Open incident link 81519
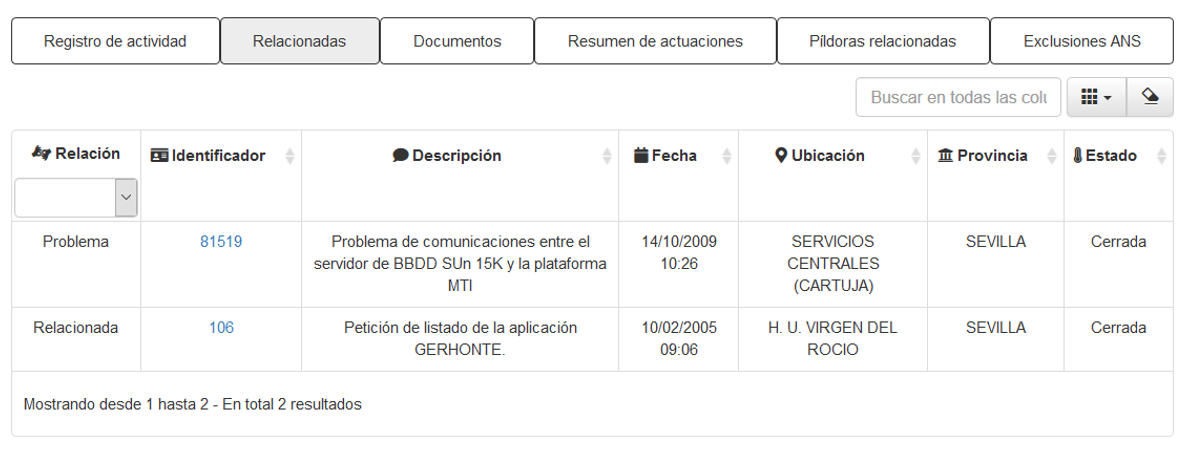This screenshot has width=1191, height=455. click(221, 242)
